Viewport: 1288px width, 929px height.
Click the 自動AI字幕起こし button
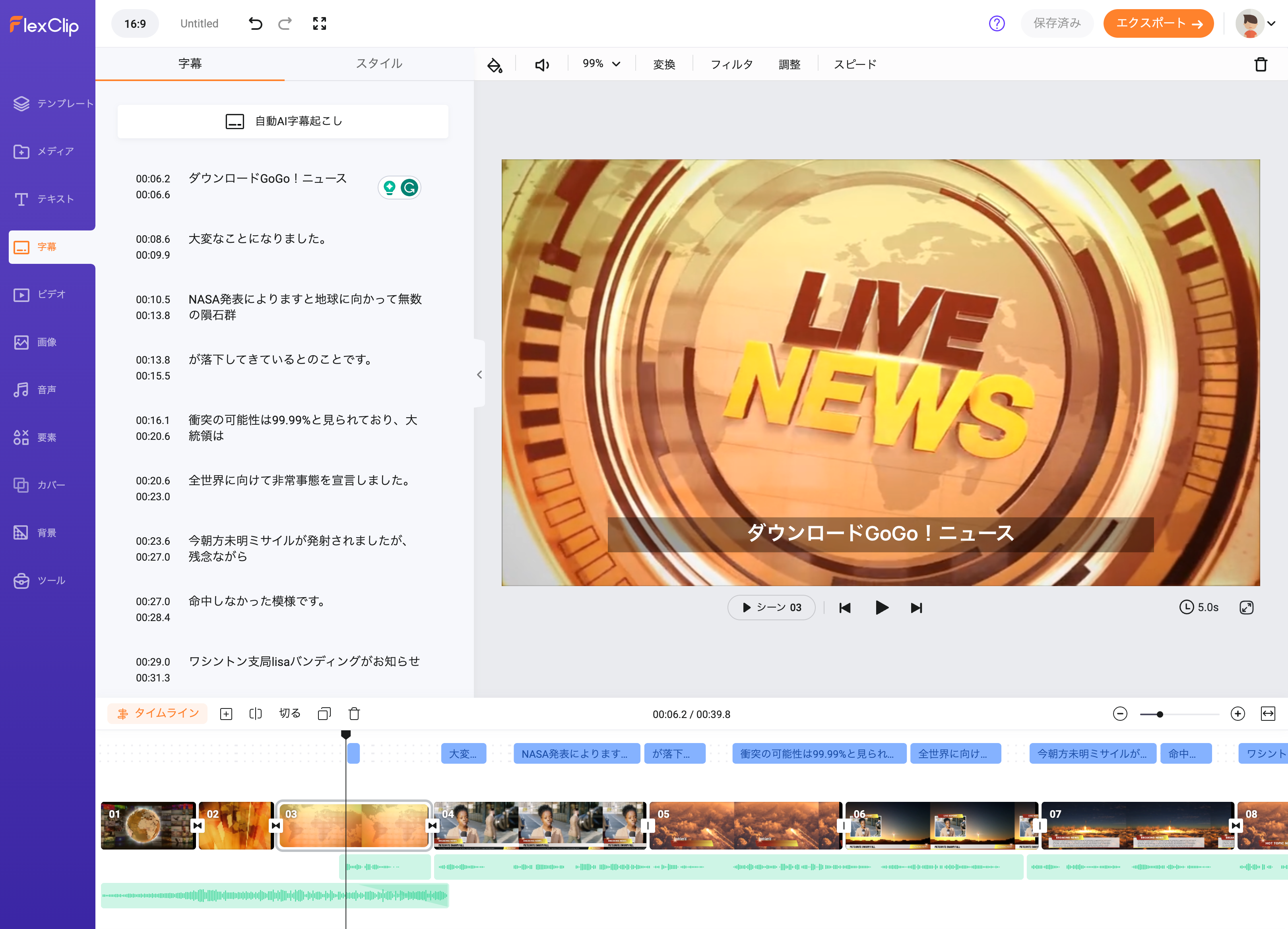[283, 121]
